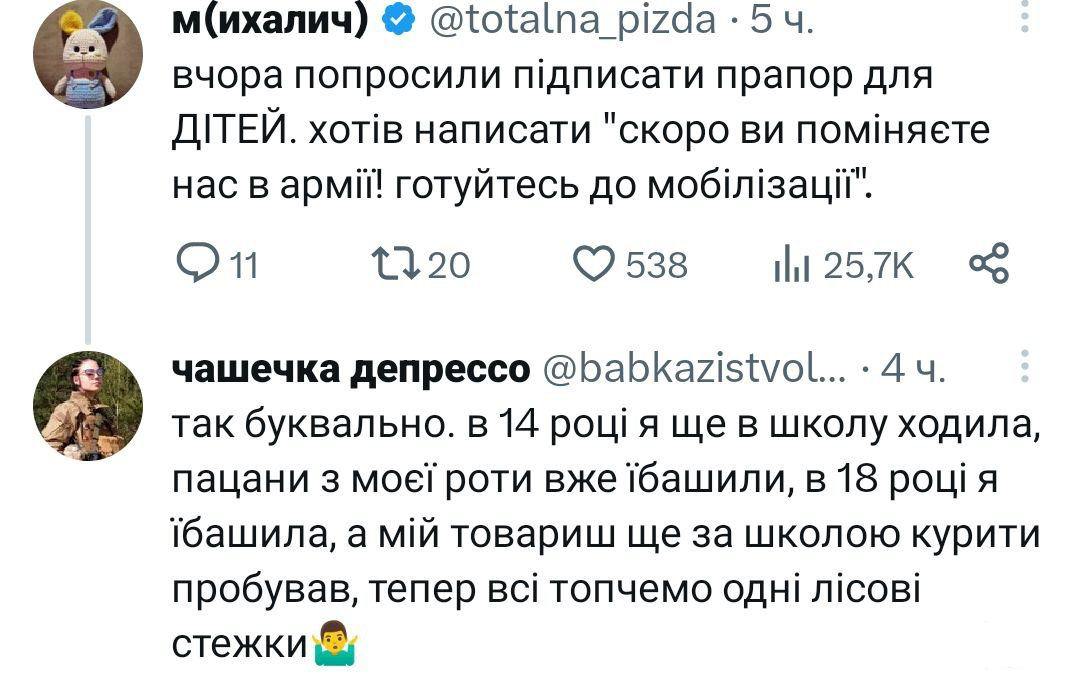The image size is (1077, 675).
Task: View analytics showing 25,7K views
Action: (x=792, y=265)
